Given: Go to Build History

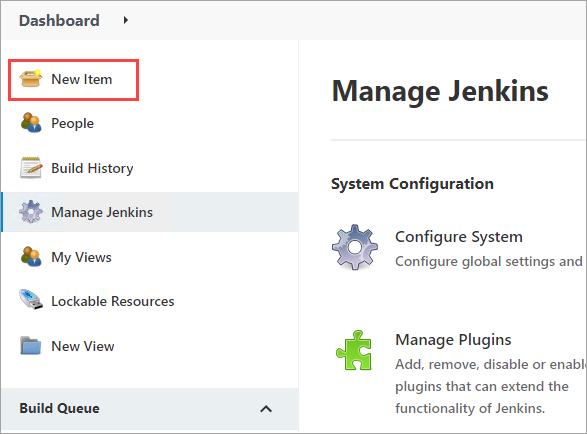Looking at the screenshot, I should (x=92, y=169).
